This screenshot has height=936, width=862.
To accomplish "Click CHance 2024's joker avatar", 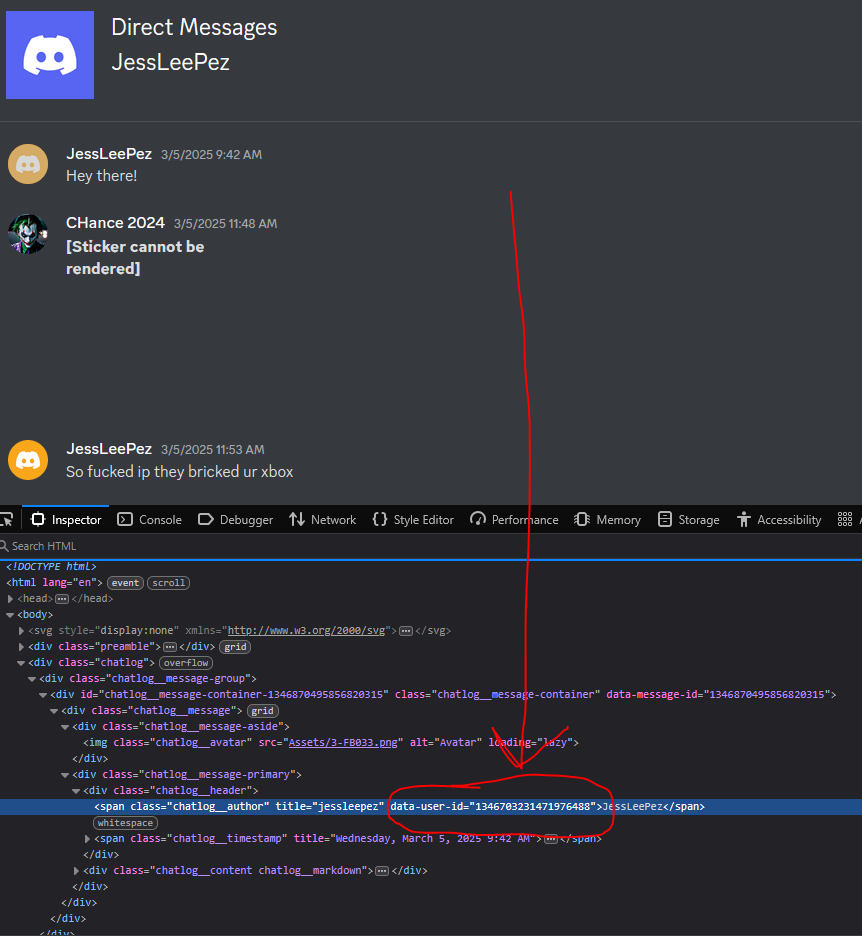I will point(28,233).
